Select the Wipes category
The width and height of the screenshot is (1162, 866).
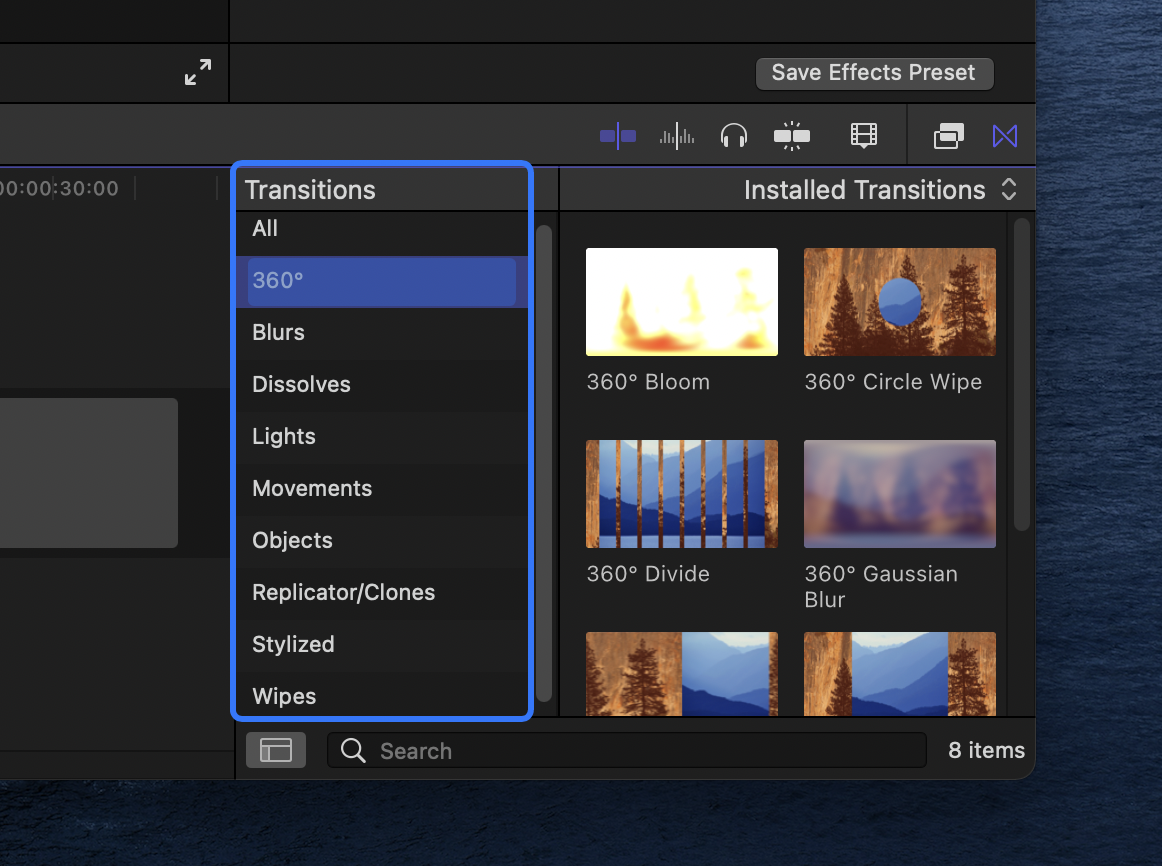pos(382,694)
